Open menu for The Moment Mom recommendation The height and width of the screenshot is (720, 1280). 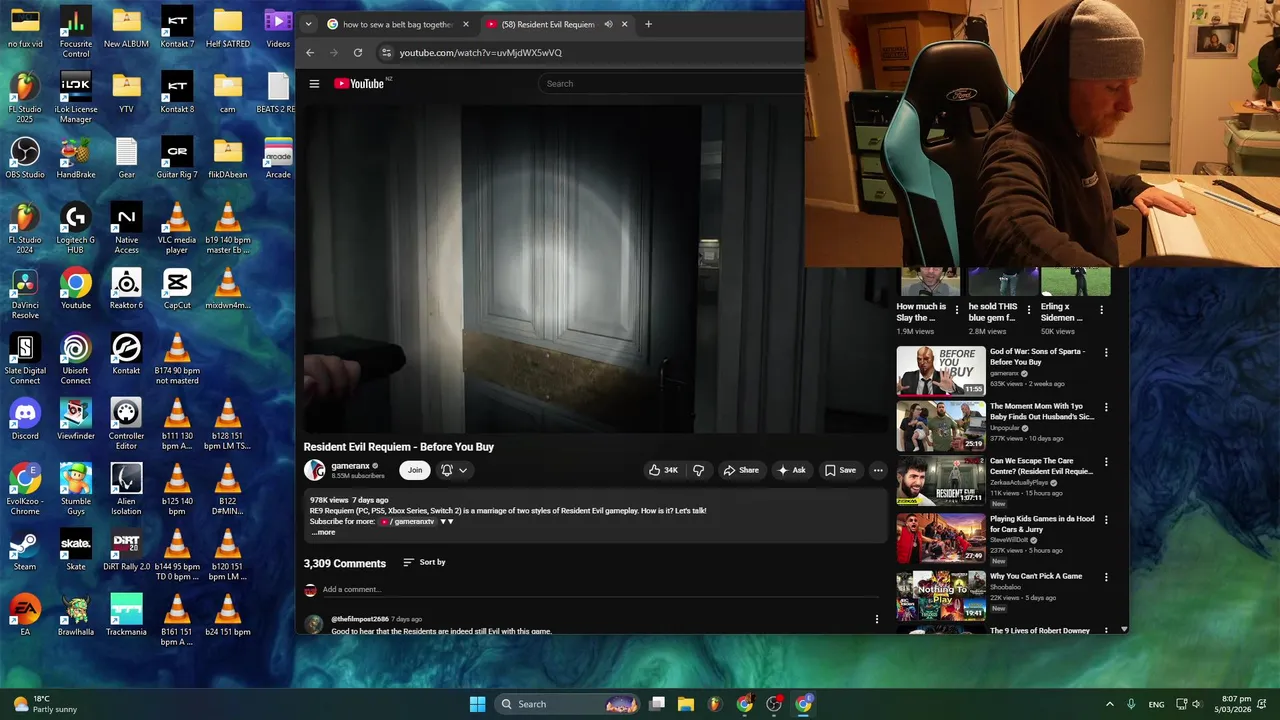click(x=1106, y=408)
